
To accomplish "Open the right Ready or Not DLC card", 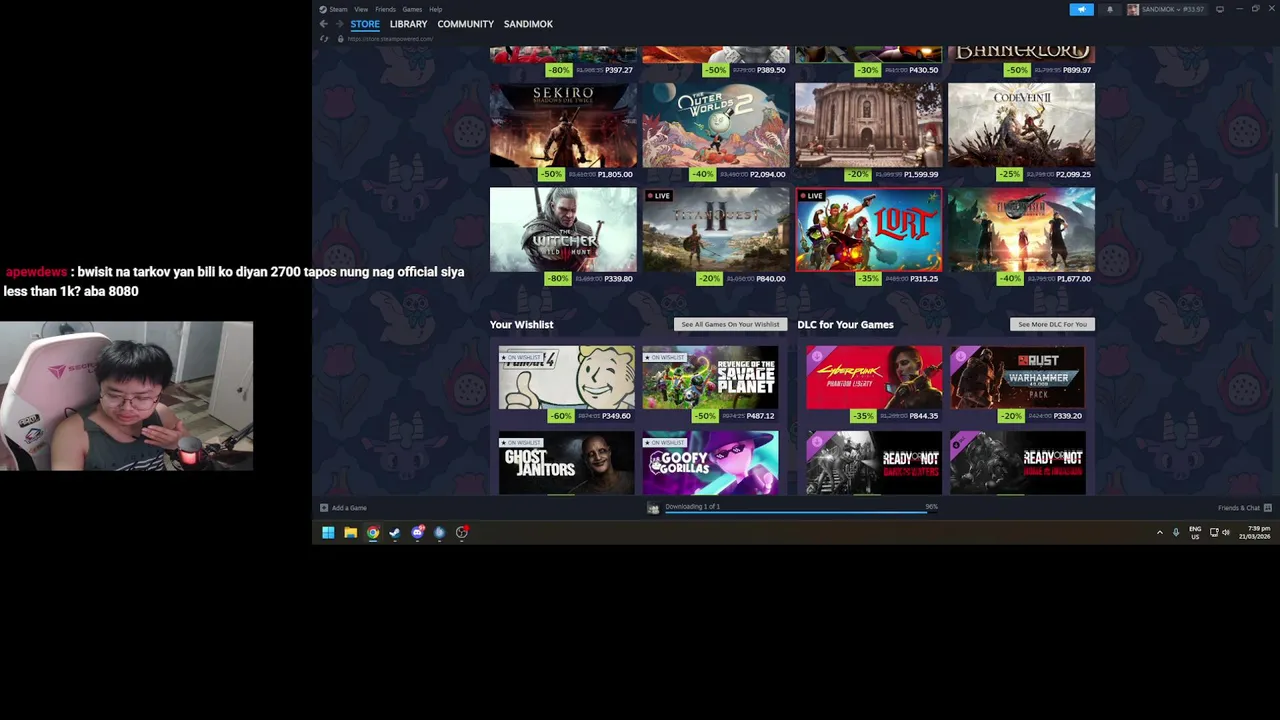I will click(1017, 463).
